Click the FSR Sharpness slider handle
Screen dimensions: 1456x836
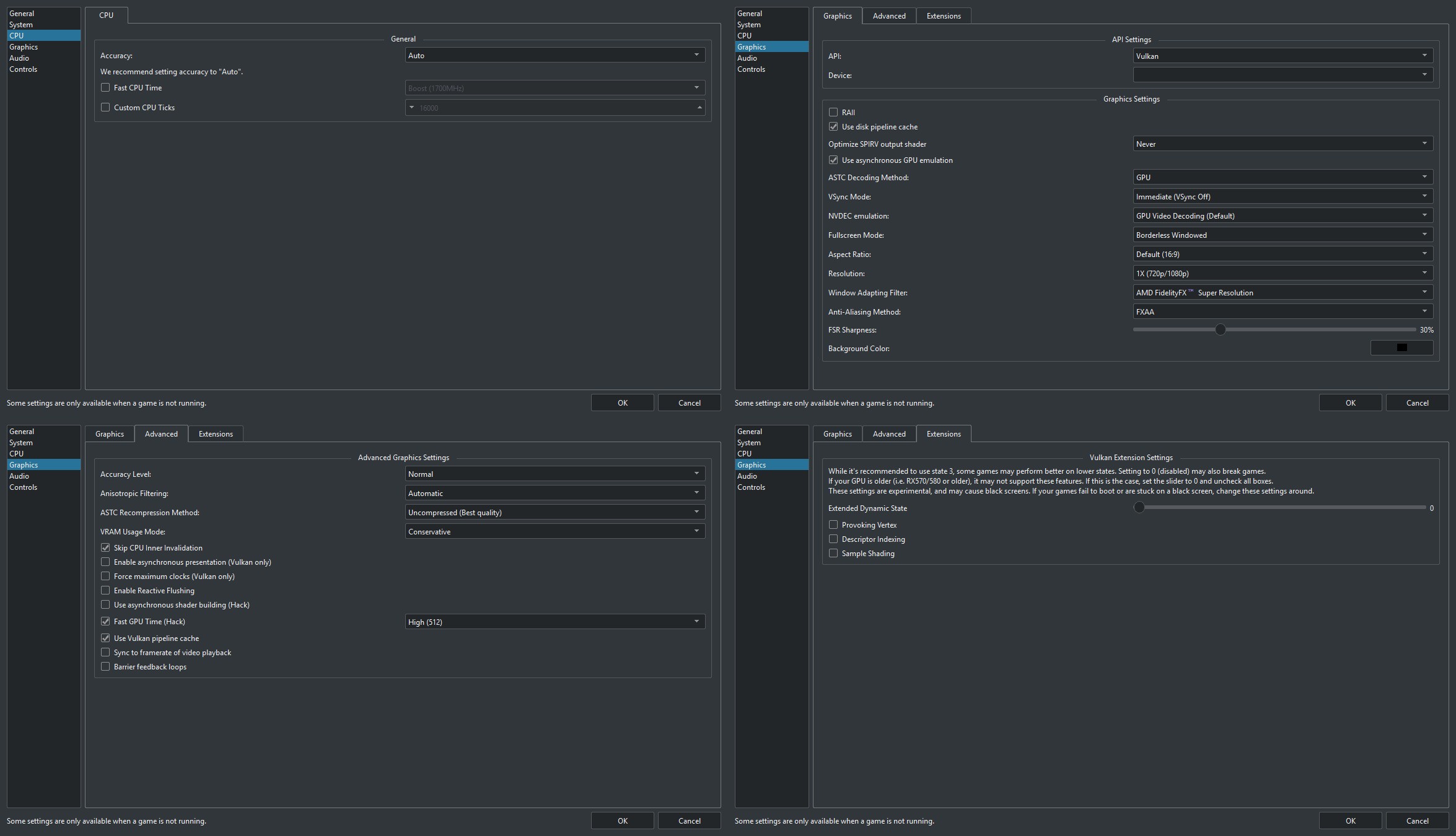[x=1220, y=330]
